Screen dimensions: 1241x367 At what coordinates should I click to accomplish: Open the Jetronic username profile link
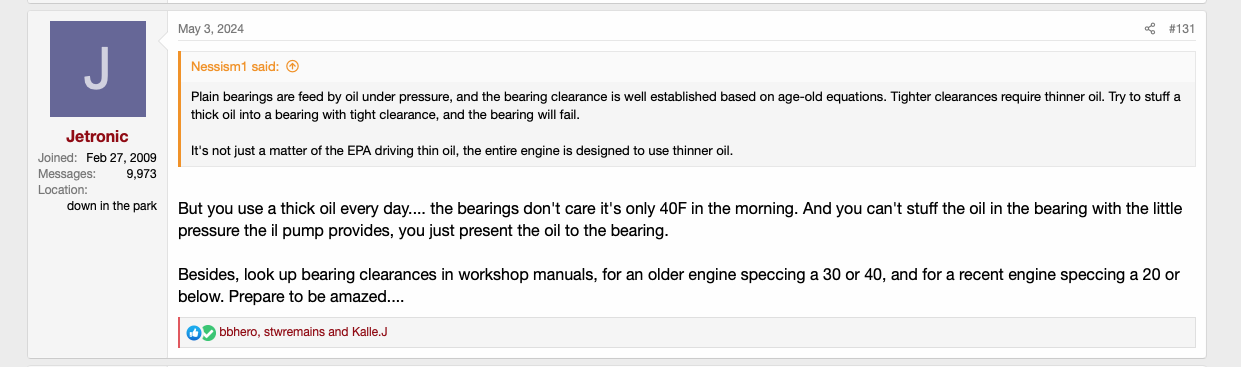[x=97, y=136]
